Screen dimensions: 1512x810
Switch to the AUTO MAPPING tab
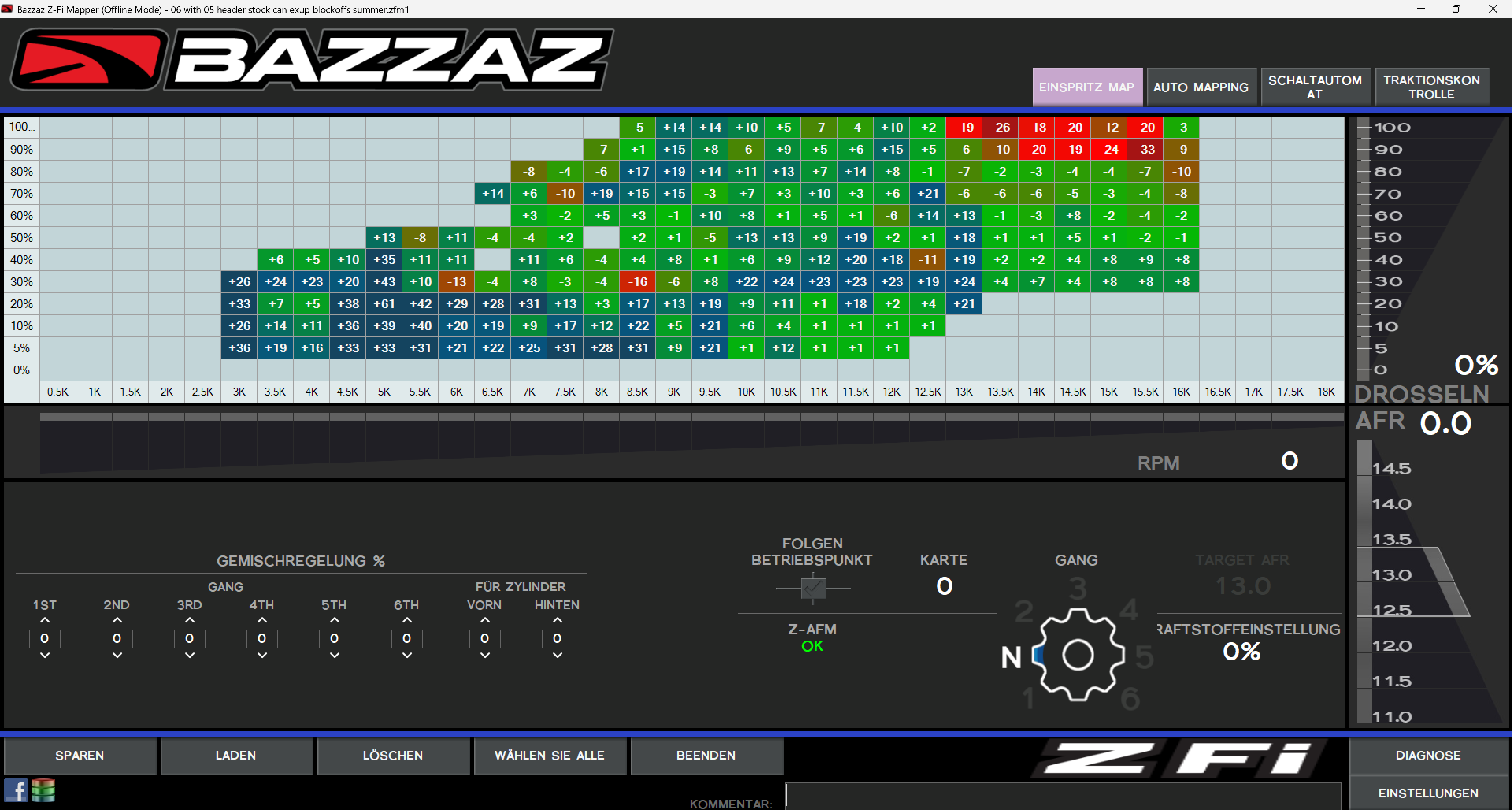[1201, 86]
